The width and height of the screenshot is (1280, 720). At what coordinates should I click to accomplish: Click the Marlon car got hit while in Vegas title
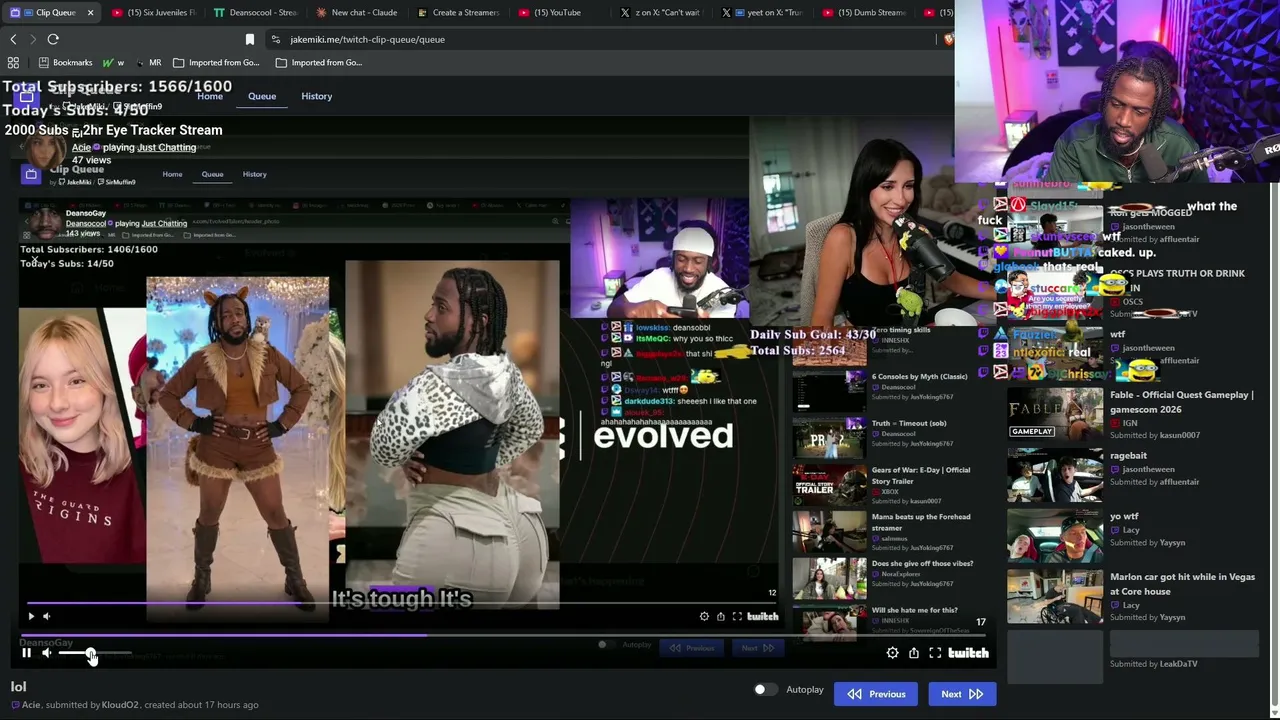[1182, 584]
